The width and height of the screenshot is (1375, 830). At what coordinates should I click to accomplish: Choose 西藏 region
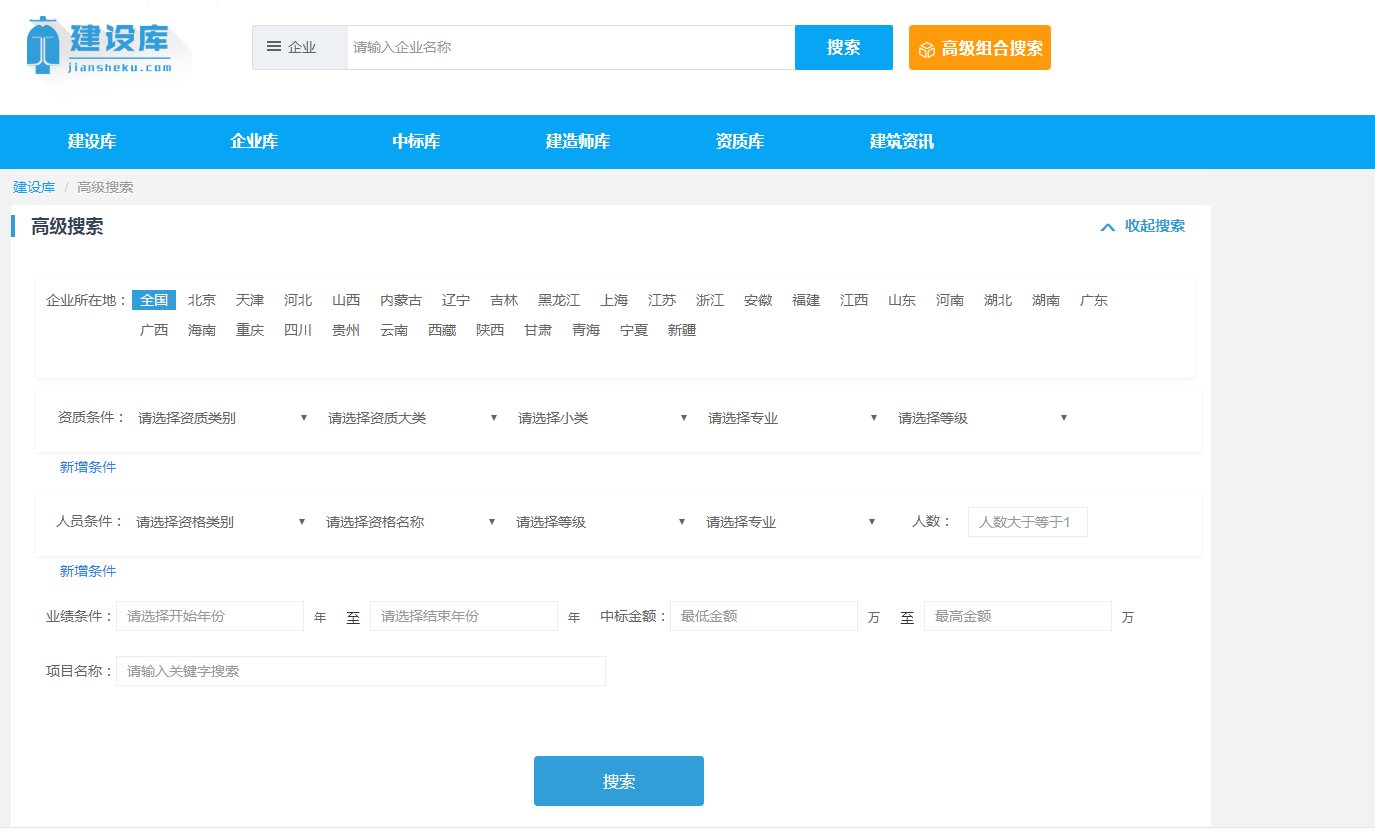click(442, 330)
